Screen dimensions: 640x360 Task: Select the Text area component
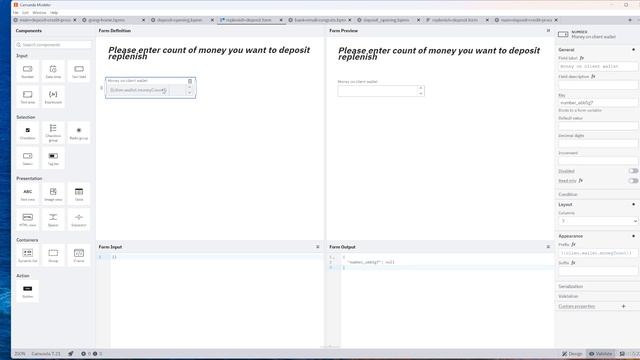click(x=27, y=97)
